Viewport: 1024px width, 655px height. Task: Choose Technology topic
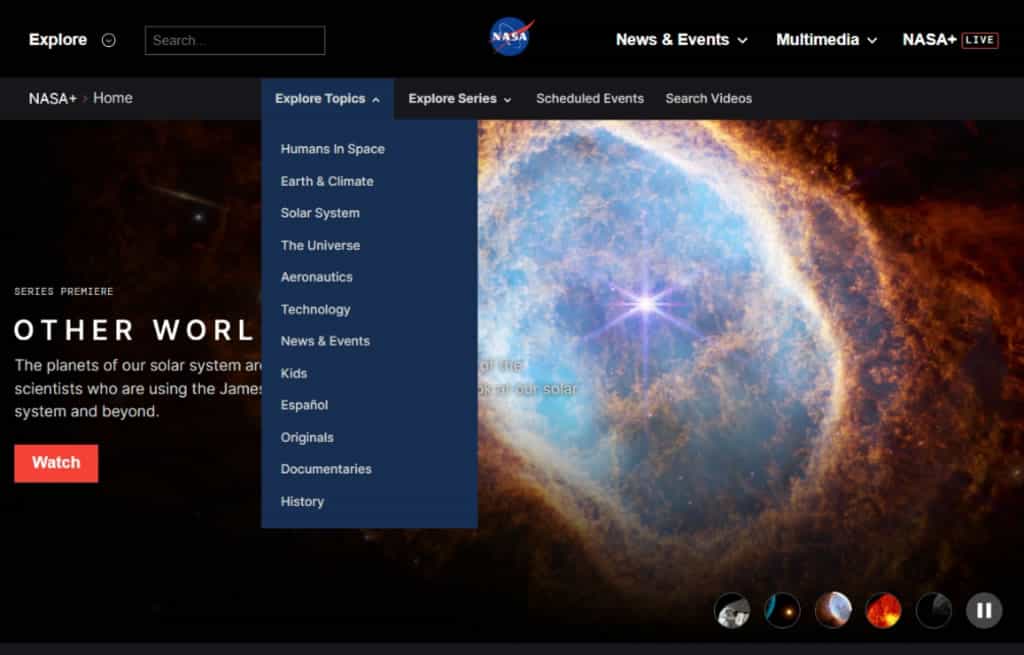click(x=315, y=309)
